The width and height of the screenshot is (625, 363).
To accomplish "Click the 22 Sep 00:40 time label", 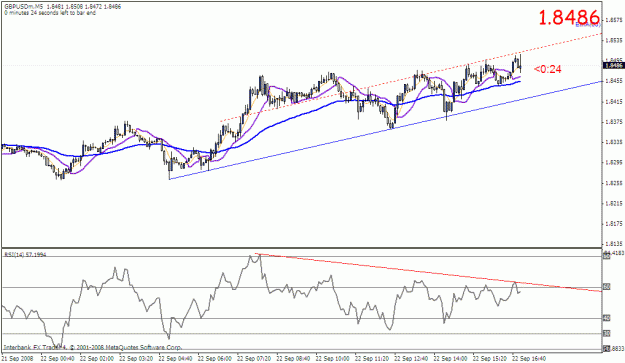I will tap(57, 359).
